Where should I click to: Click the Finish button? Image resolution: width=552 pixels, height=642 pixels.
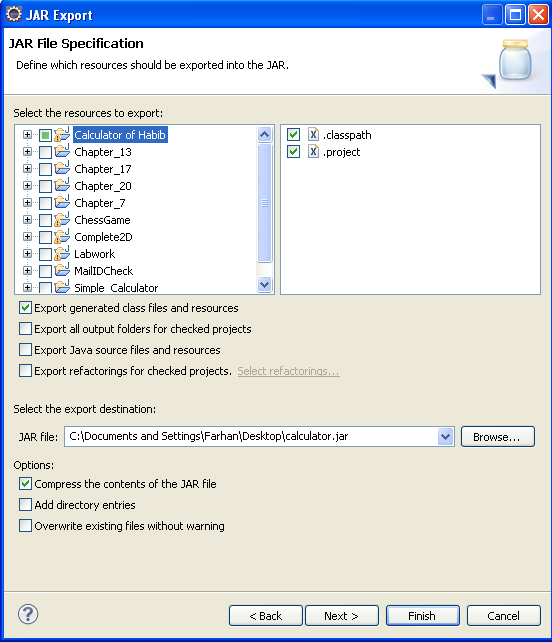coord(422,616)
